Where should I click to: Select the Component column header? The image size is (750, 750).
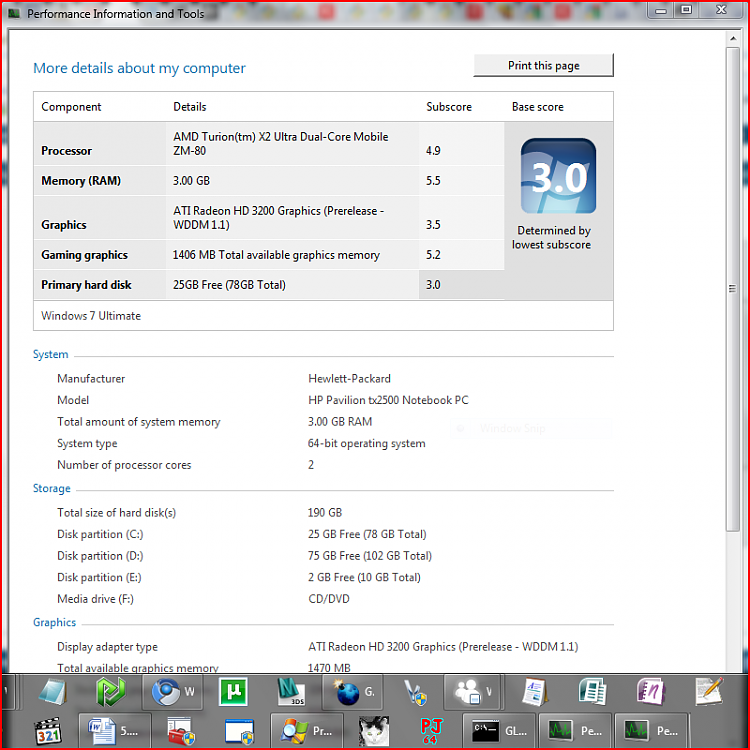point(71,107)
